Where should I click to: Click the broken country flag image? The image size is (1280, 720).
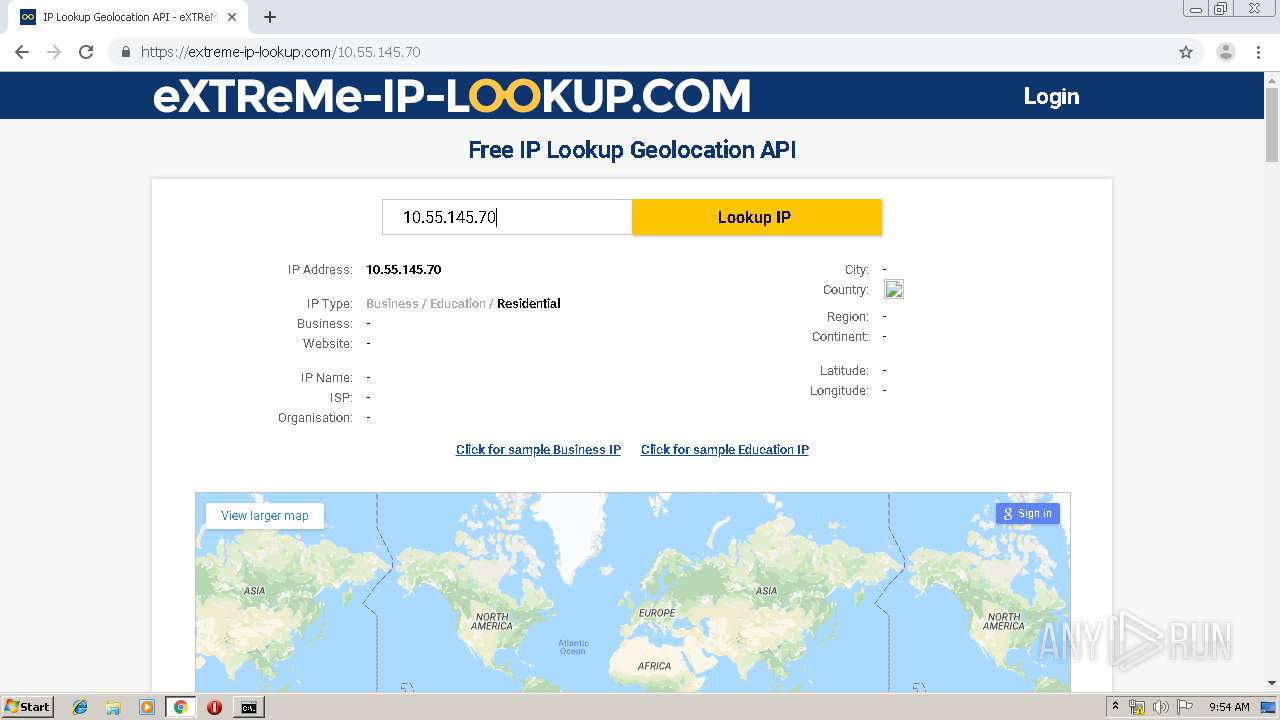click(x=894, y=290)
